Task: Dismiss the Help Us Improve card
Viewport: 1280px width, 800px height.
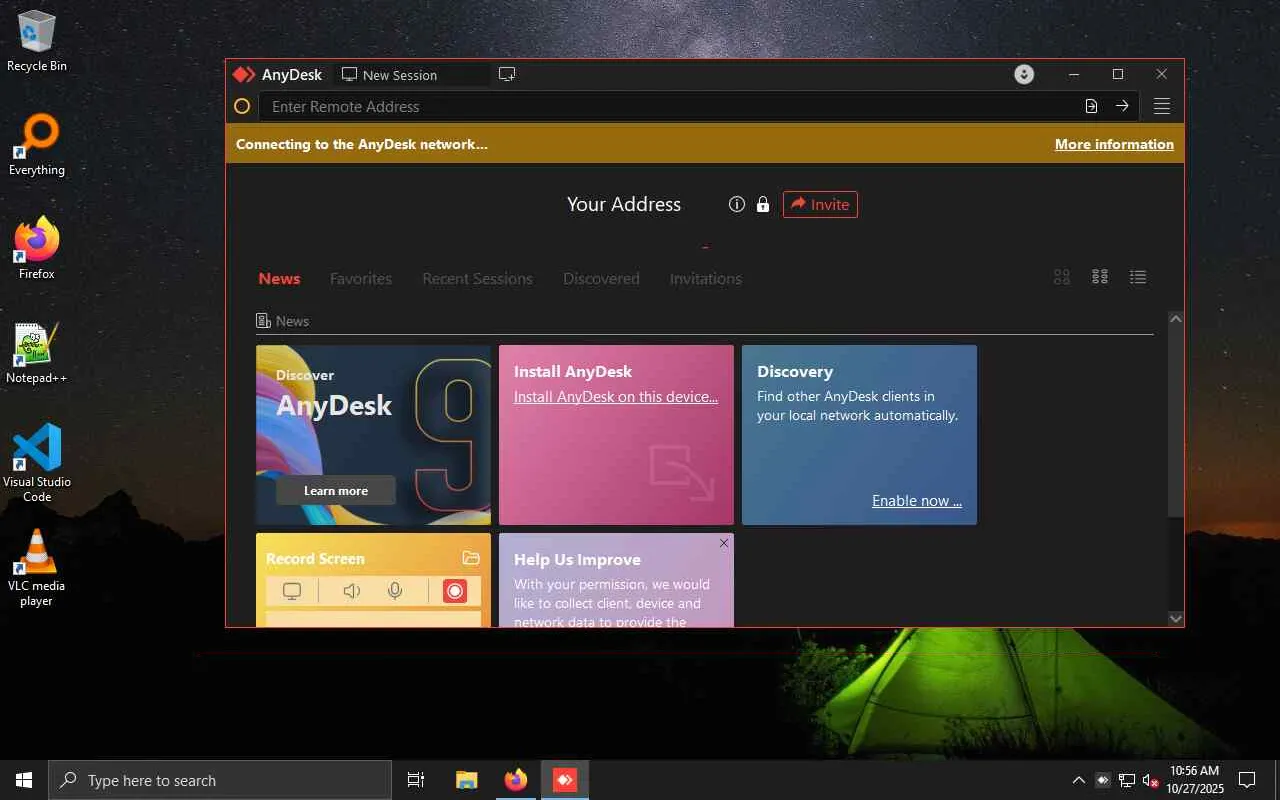Action: click(724, 543)
